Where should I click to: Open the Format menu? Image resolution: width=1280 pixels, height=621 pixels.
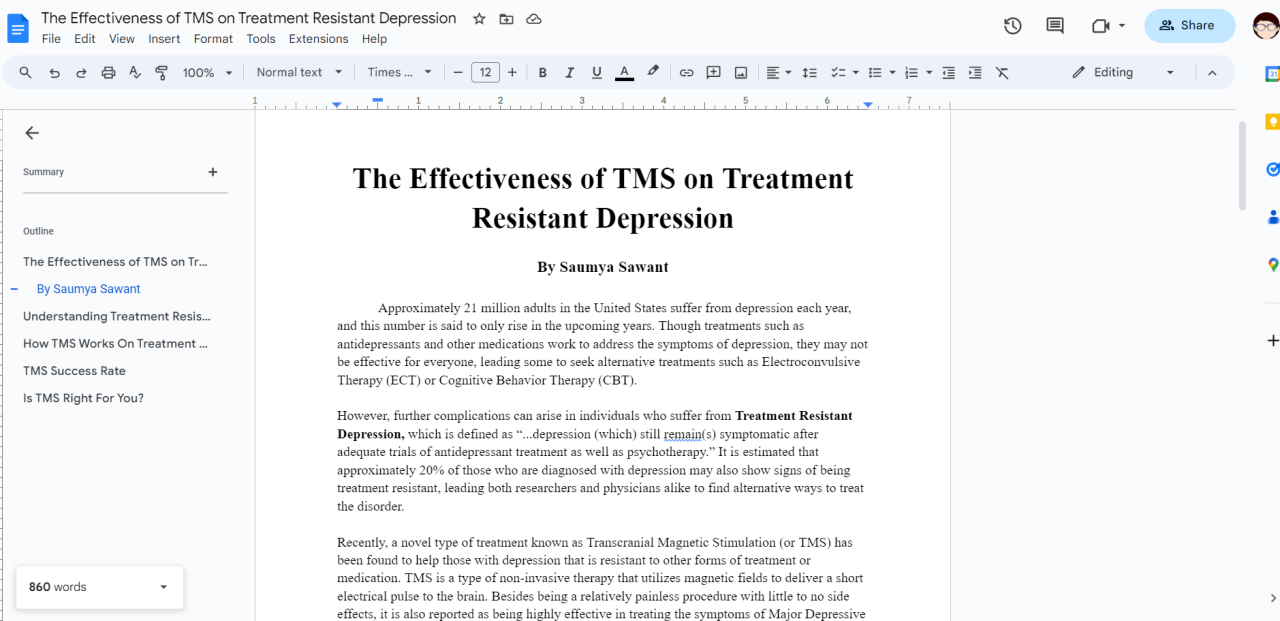coord(213,39)
